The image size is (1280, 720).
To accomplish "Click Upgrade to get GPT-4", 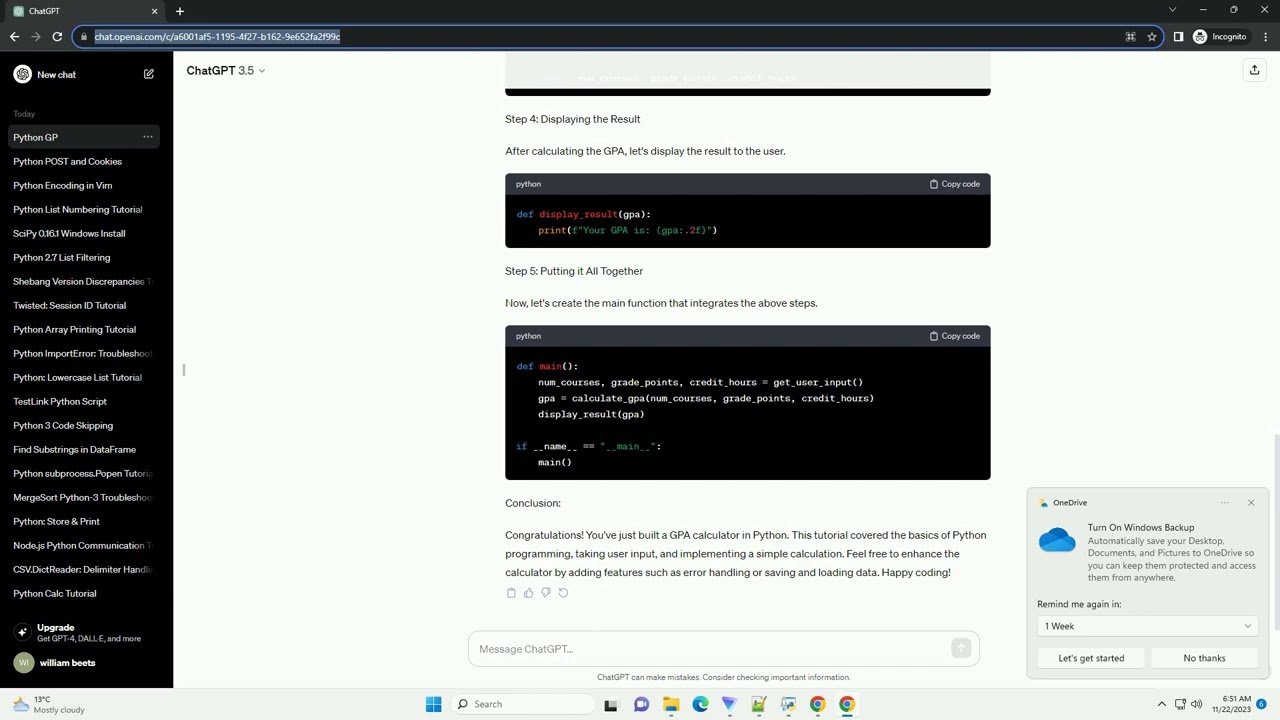I will click(x=86, y=632).
